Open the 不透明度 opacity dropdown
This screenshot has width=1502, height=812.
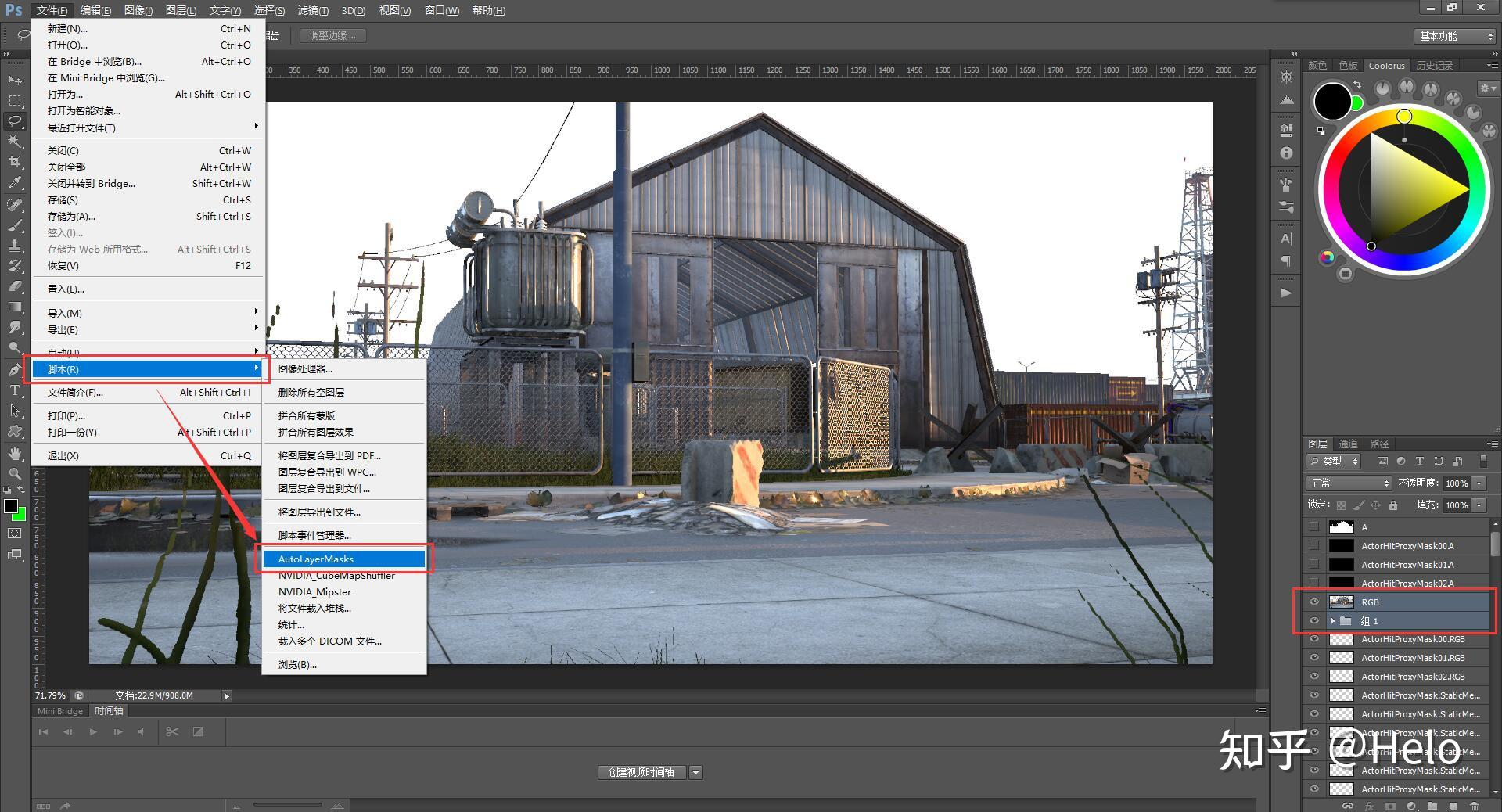[1477, 483]
